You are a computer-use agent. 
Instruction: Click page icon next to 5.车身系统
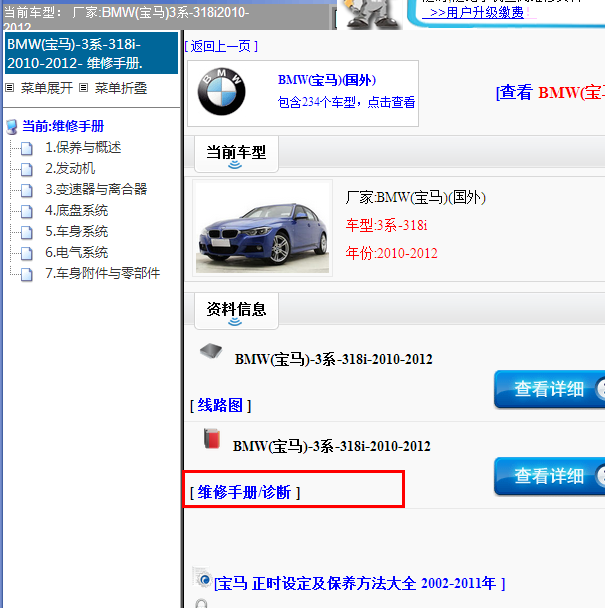point(26,232)
